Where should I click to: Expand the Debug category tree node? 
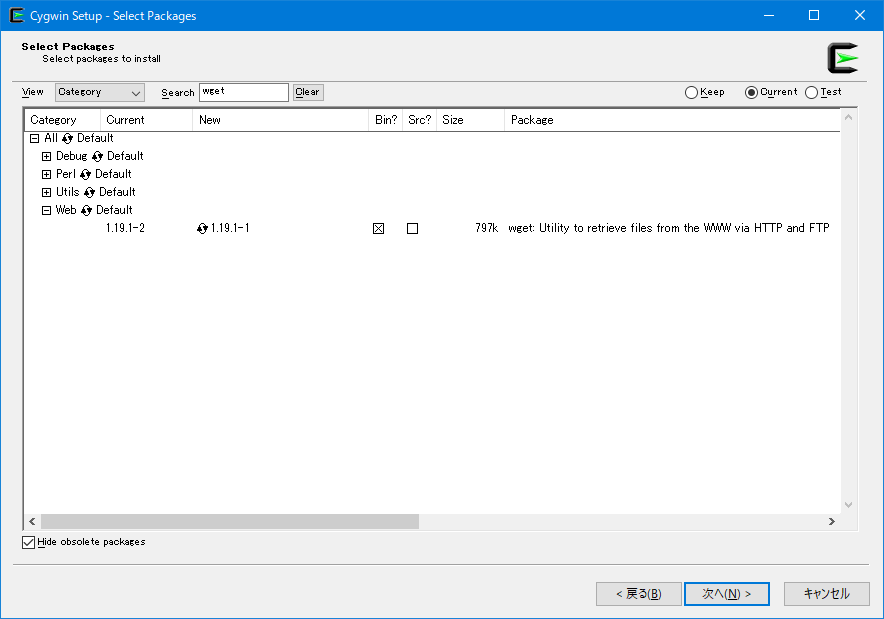(46, 156)
